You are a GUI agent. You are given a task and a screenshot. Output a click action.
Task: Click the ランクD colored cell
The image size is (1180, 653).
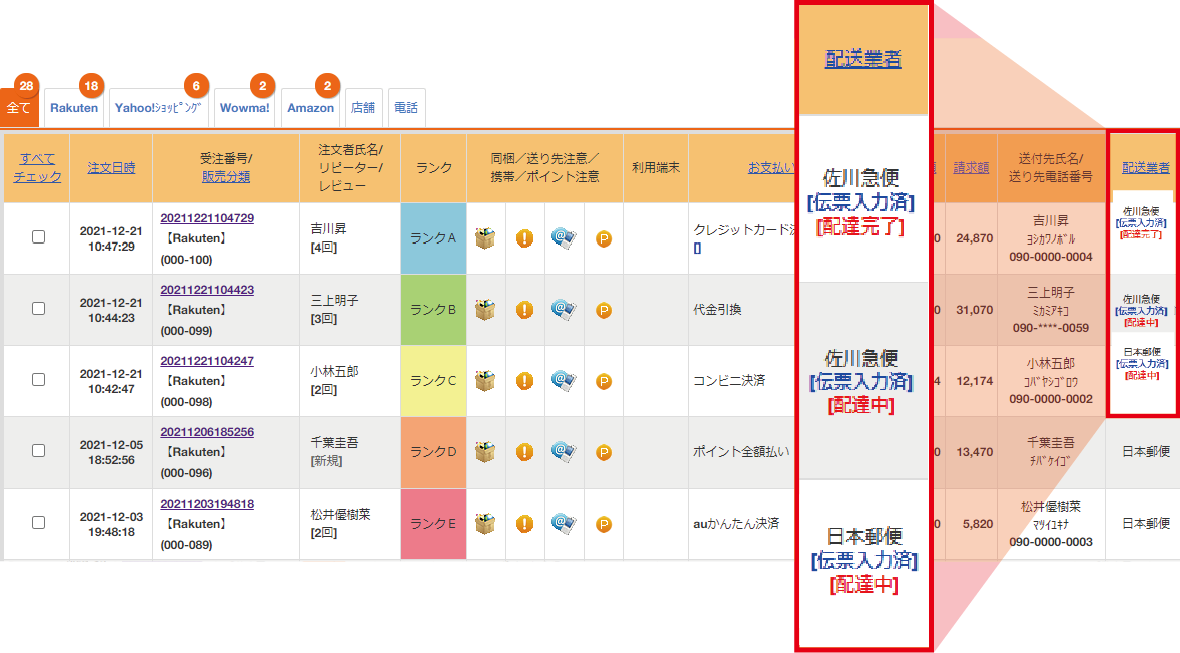click(433, 452)
